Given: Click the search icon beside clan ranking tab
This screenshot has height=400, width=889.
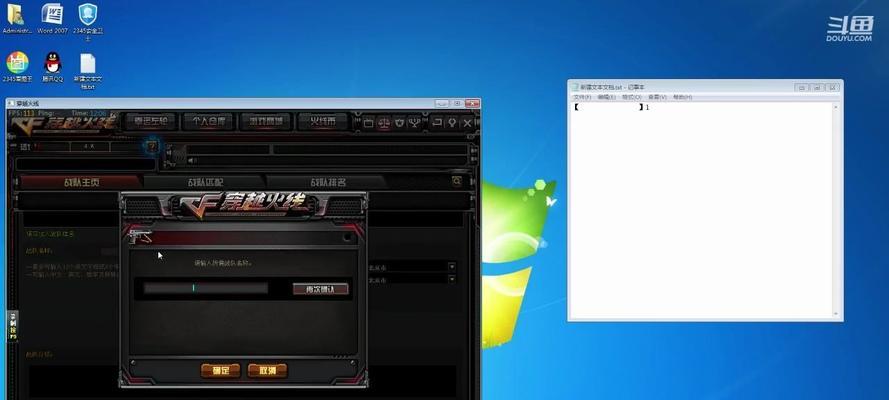Looking at the screenshot, I should click(456, 181).
